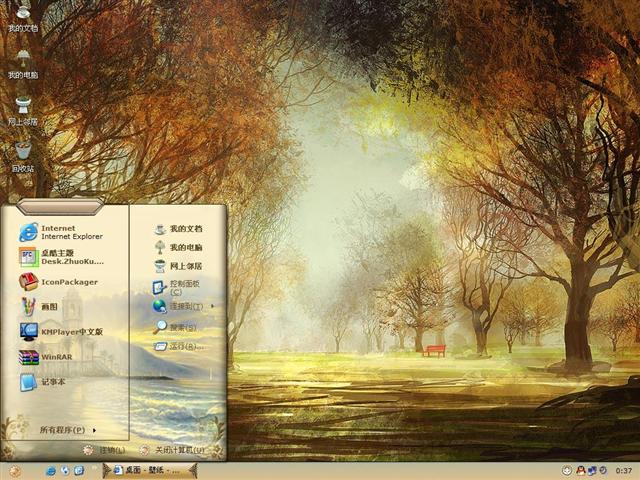Open the 我的文档 desktop icon
Screen dimensions: 640x480
pos(23,17)
